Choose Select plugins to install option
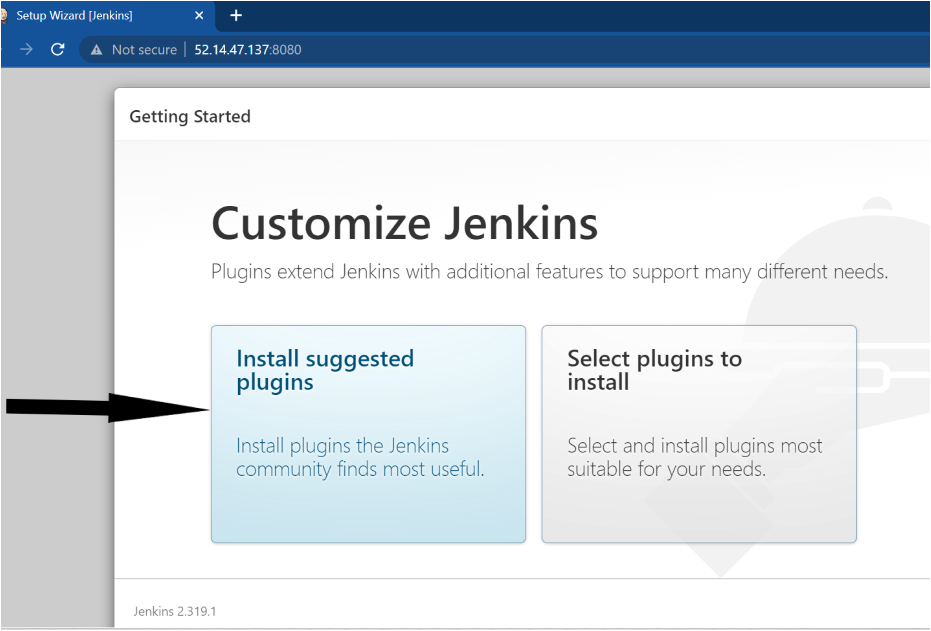931x631 pixels. pos(699,434)
